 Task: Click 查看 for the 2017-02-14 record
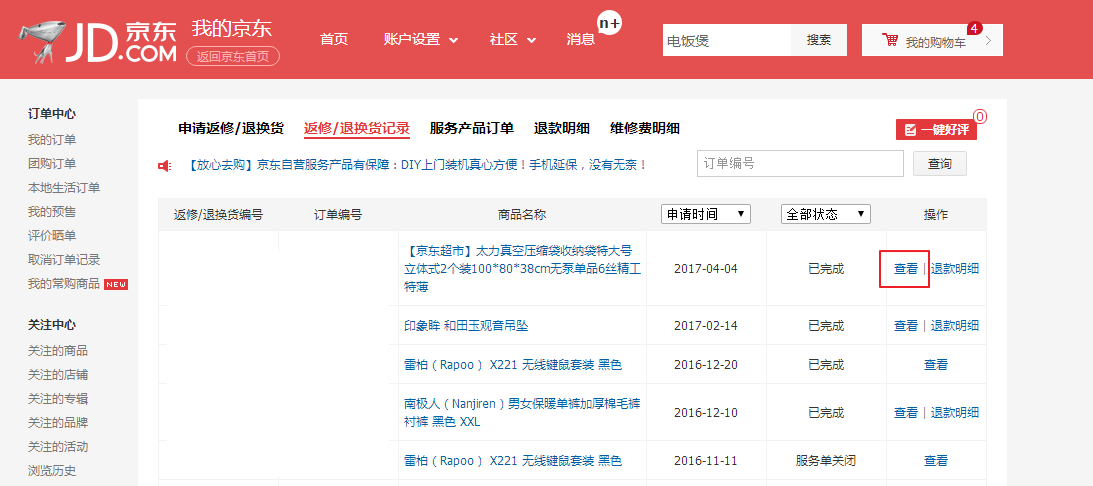point(905,326)
